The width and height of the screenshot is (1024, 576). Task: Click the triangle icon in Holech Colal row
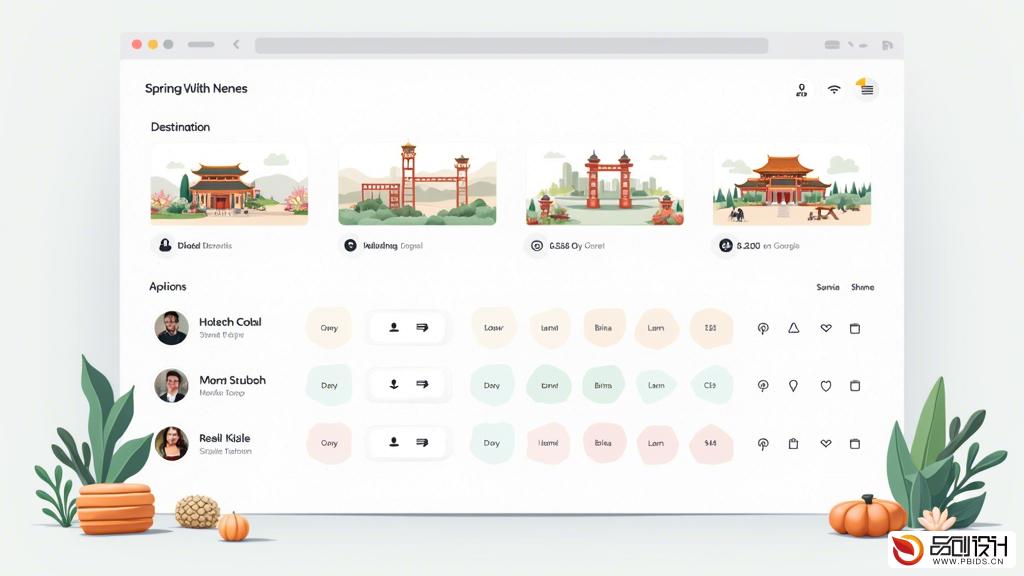(x=793, y=328)
